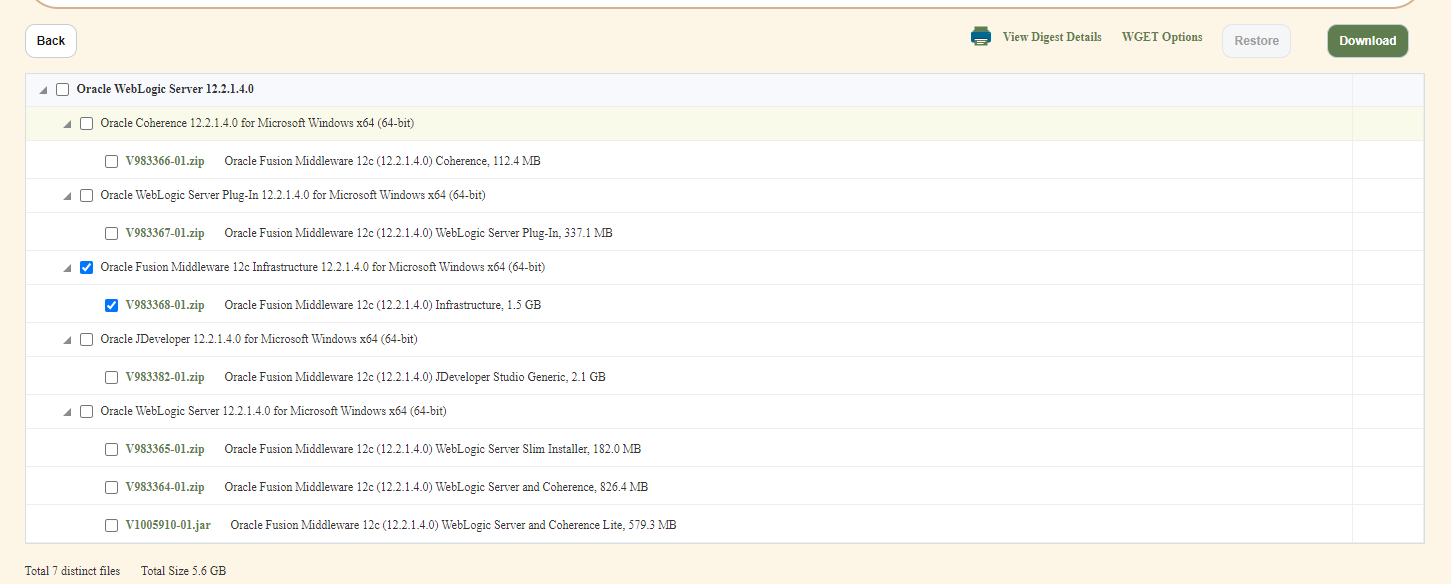The height and width of the screenshot is (584, 1451).
Task: Go Back to previous page
Action: click(51, 41)
